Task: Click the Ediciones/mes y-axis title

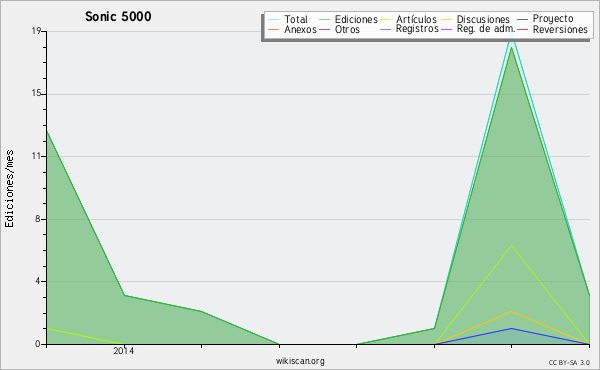Action: pyautogui.click(x=9, y=189)
